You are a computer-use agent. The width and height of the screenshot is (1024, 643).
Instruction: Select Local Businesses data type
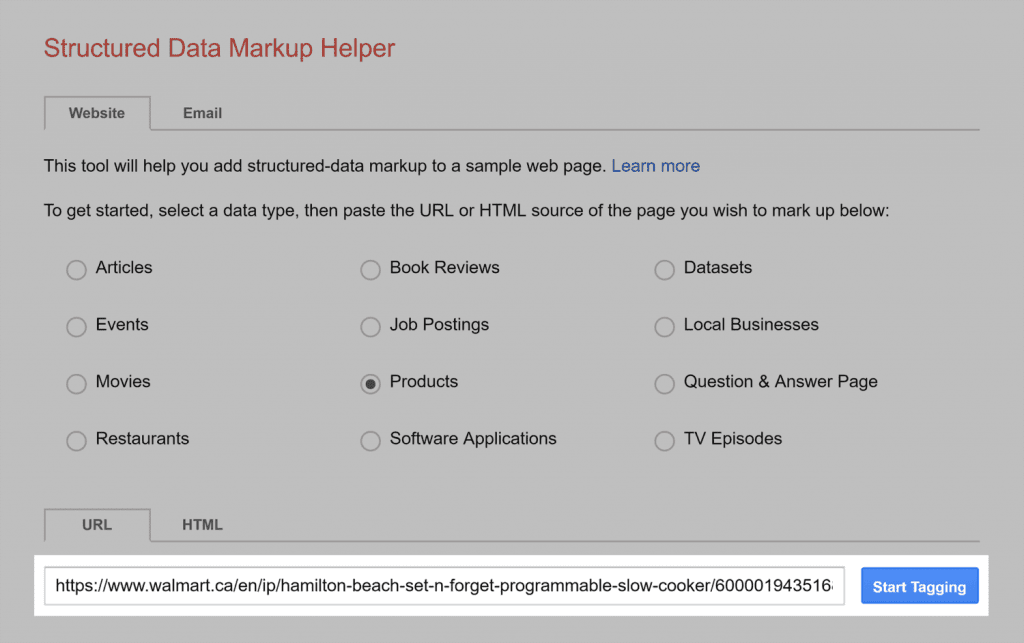(x=664, y=327)
